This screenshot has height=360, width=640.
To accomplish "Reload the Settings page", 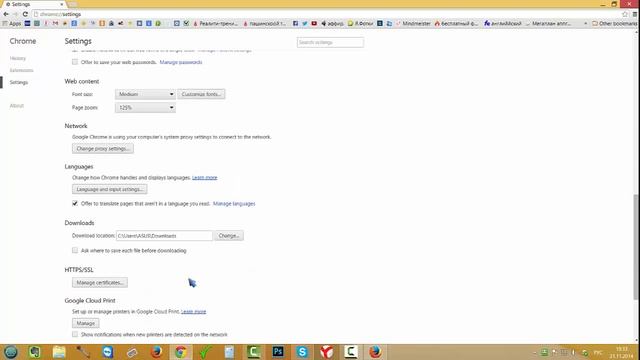I will click(25, 14).
